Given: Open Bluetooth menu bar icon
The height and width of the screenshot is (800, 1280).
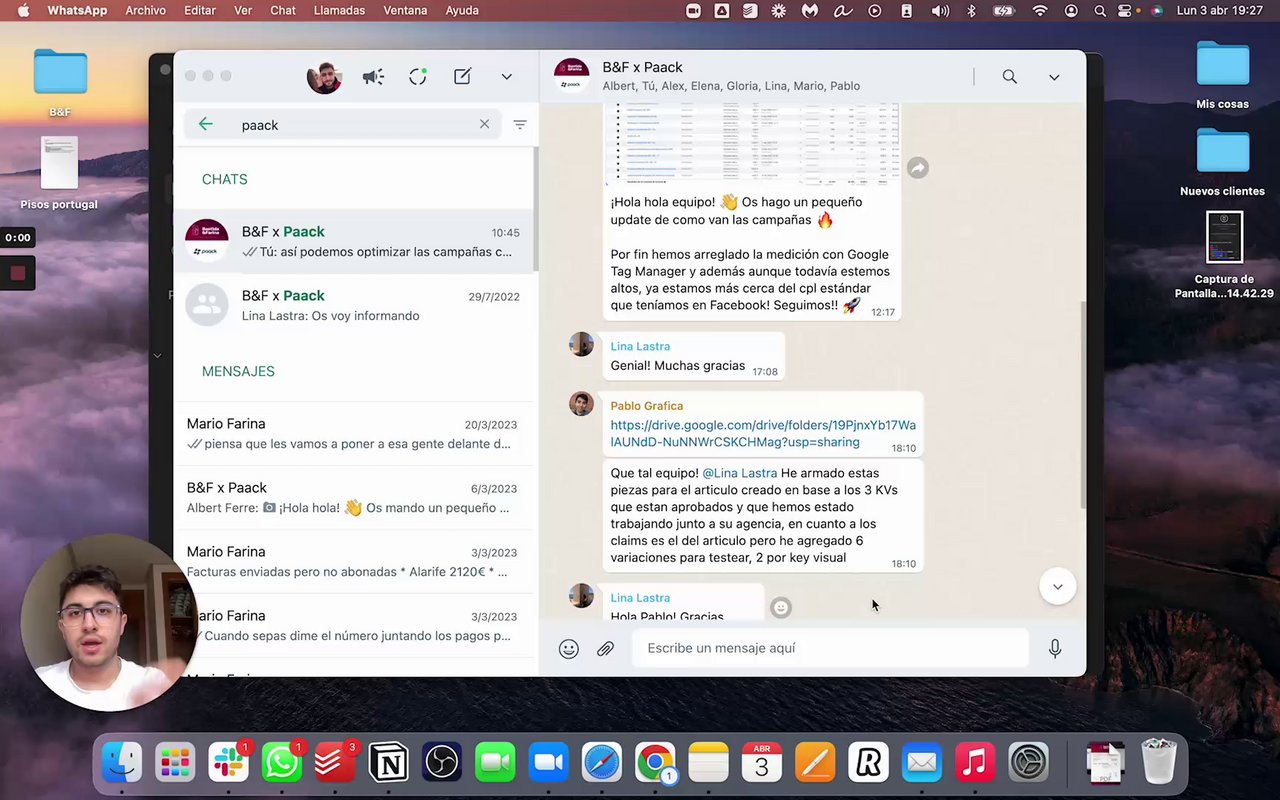Looking at the screenshot, I should point(971,10).
